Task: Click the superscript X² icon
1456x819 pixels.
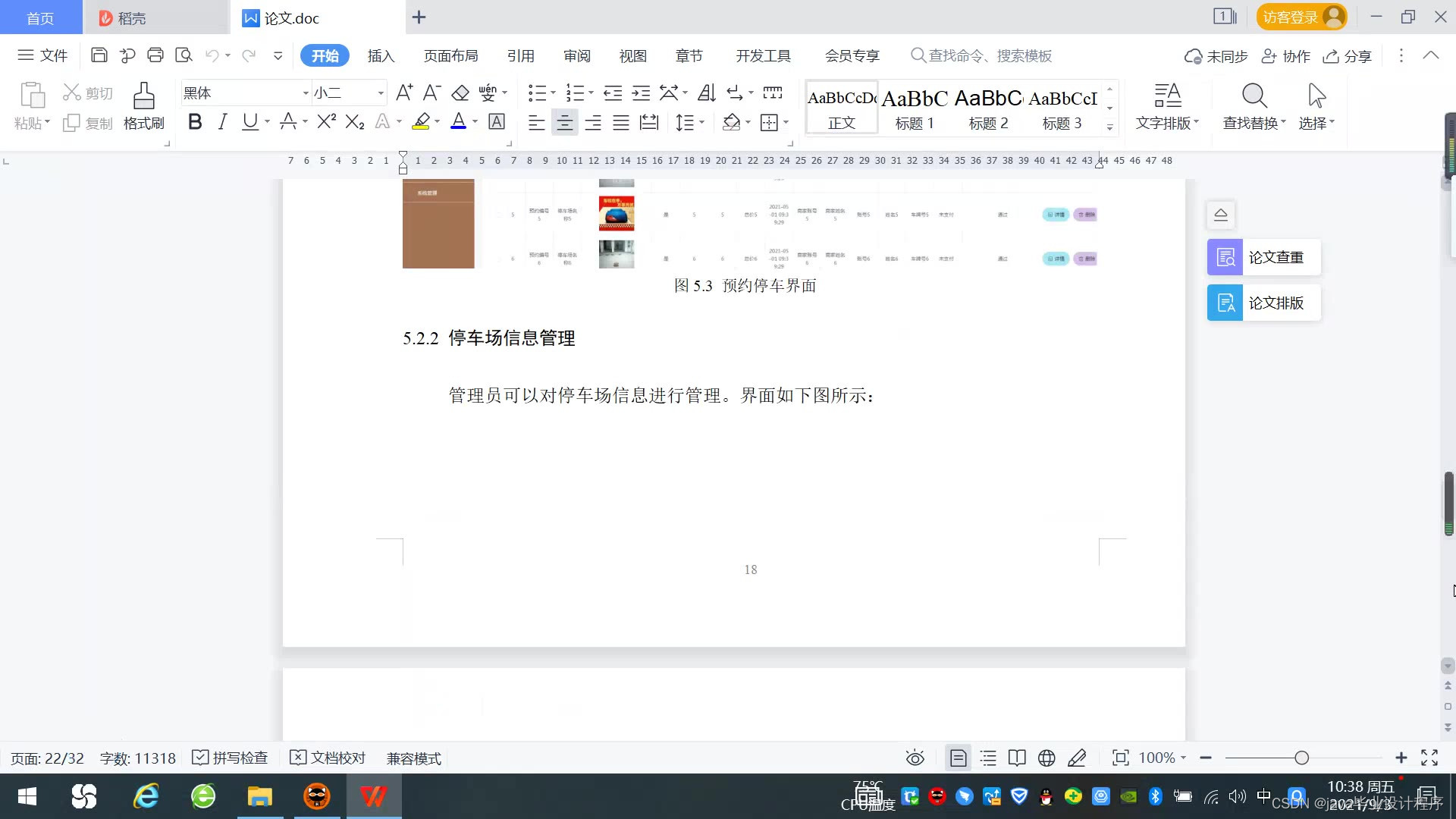Action: tap(326, 122)
